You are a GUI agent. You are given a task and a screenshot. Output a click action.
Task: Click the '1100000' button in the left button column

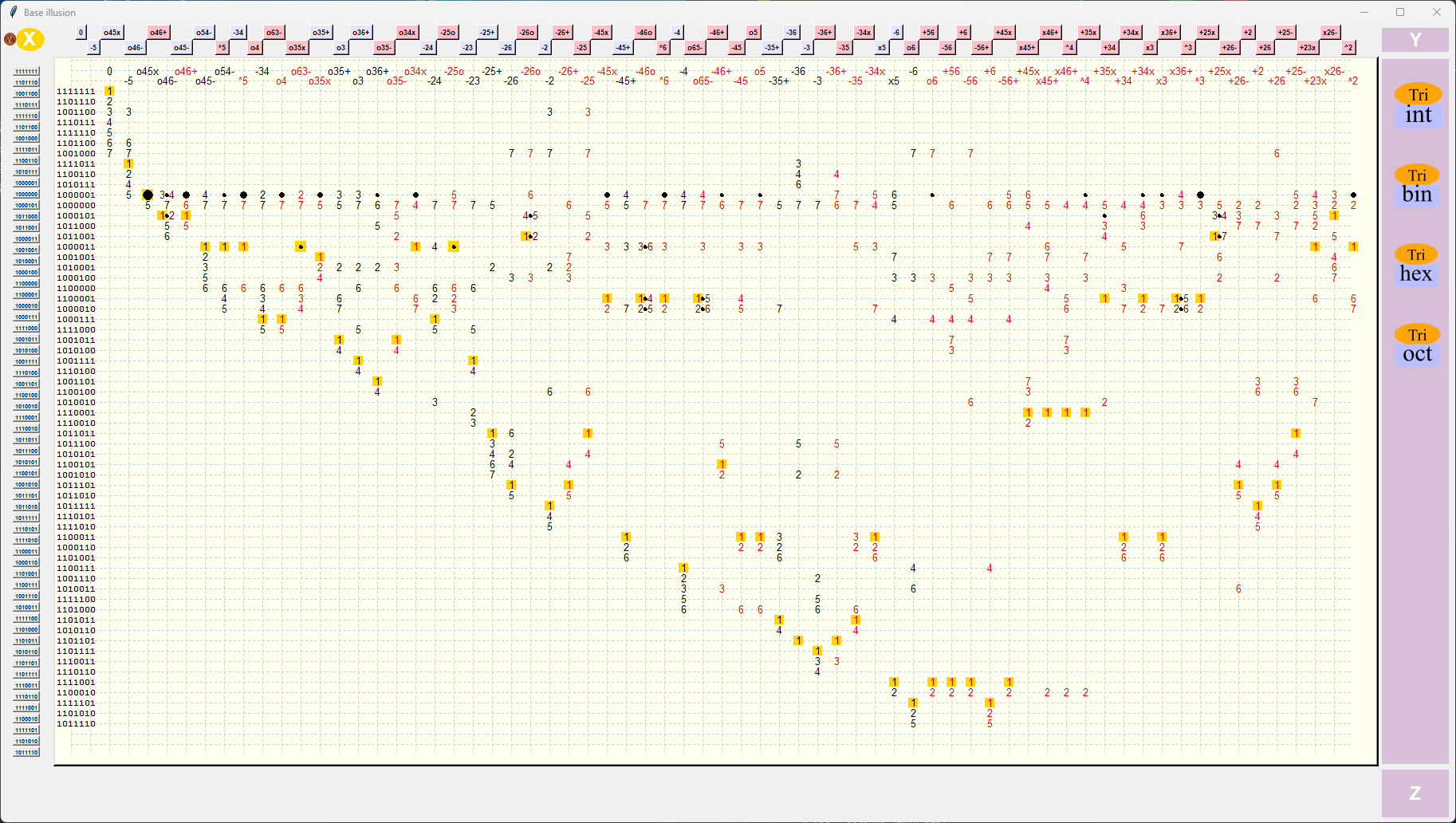(x=26, y=283)
